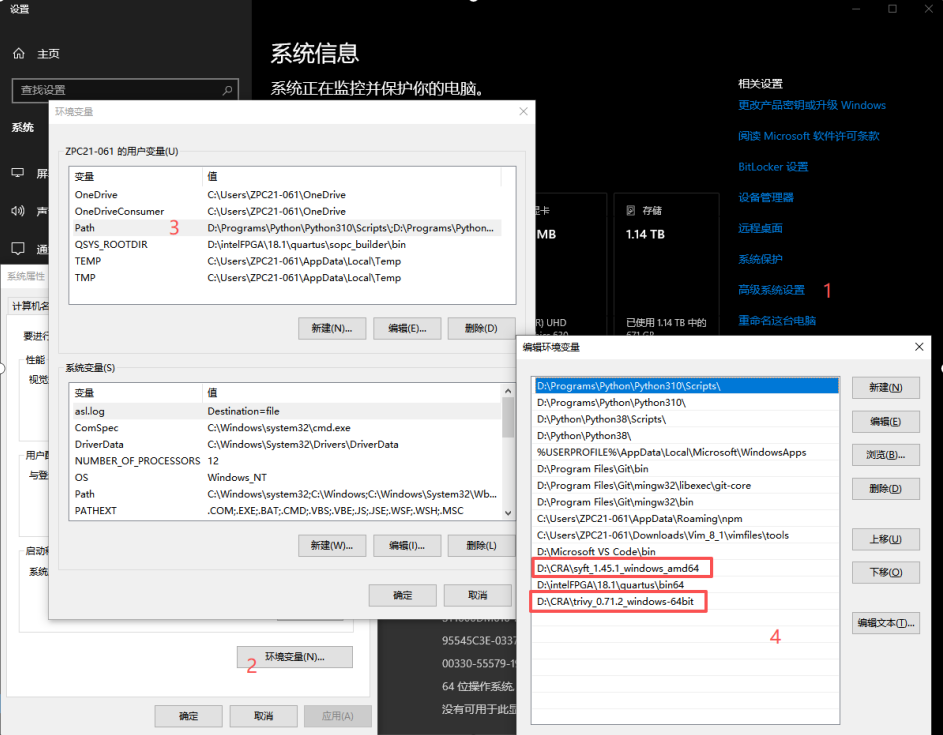Close the 编辑环境变量 dialog

[x=918, y=347]
